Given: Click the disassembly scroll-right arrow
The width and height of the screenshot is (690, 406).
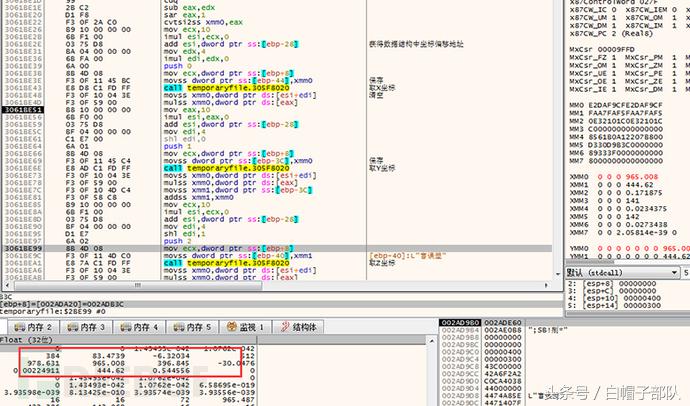Looking at the screenshot, I should point(546,285).
